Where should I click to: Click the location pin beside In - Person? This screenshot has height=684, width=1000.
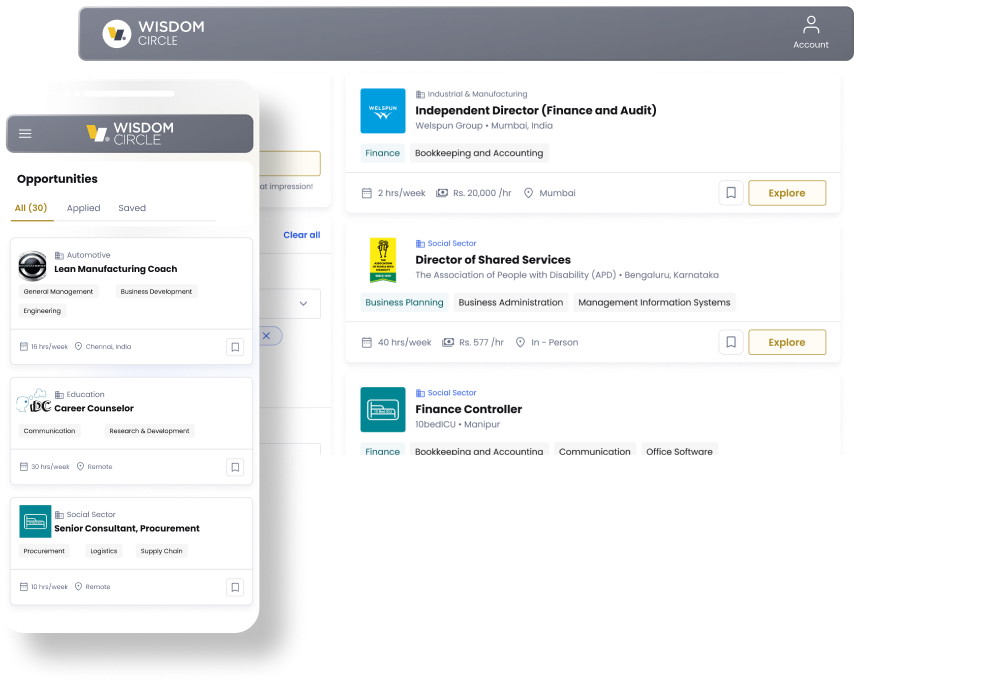pyautogui.click(x=520, y=342)
